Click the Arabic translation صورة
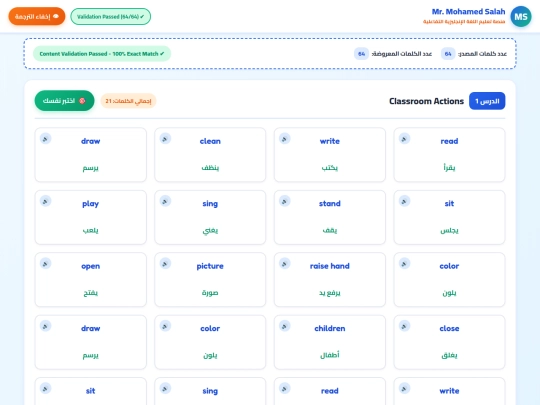540x405 pixels. (x=210, y=293)
